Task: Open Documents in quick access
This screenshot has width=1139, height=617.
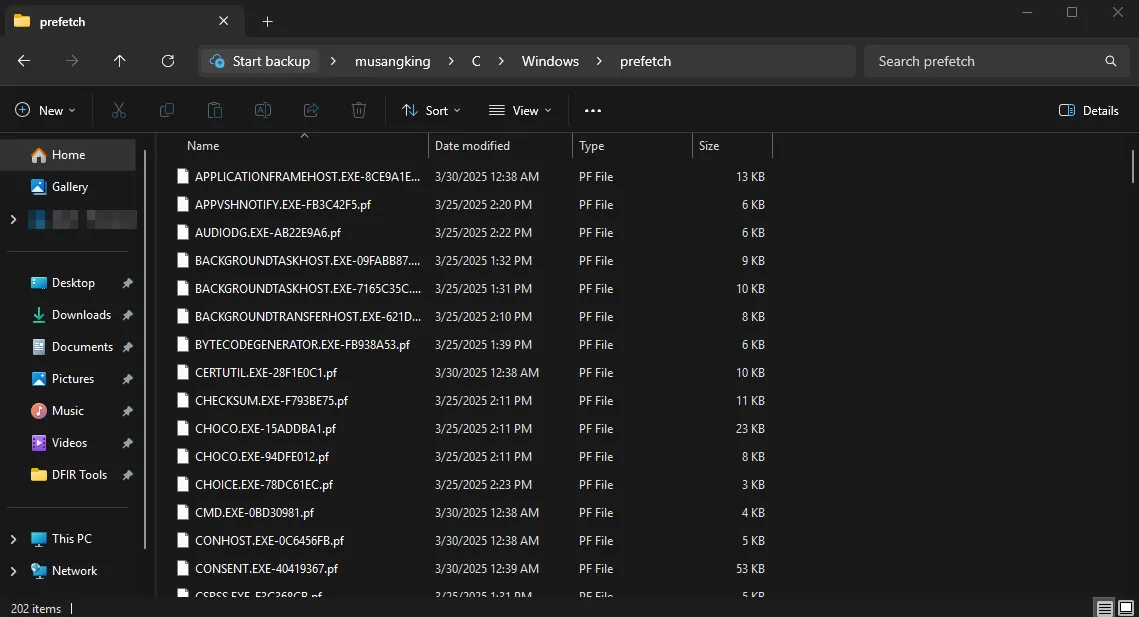Action: coord(81,347)
